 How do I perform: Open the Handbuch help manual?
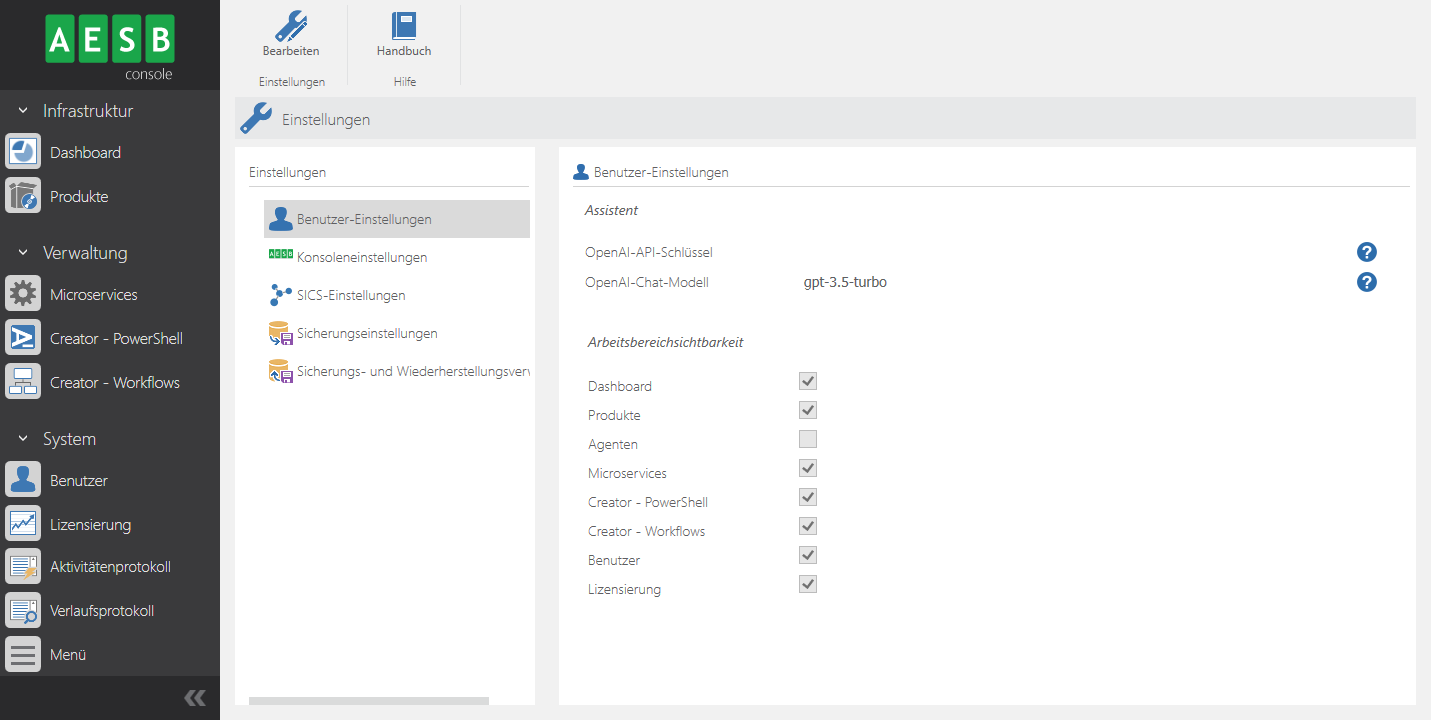coord(404,34)
